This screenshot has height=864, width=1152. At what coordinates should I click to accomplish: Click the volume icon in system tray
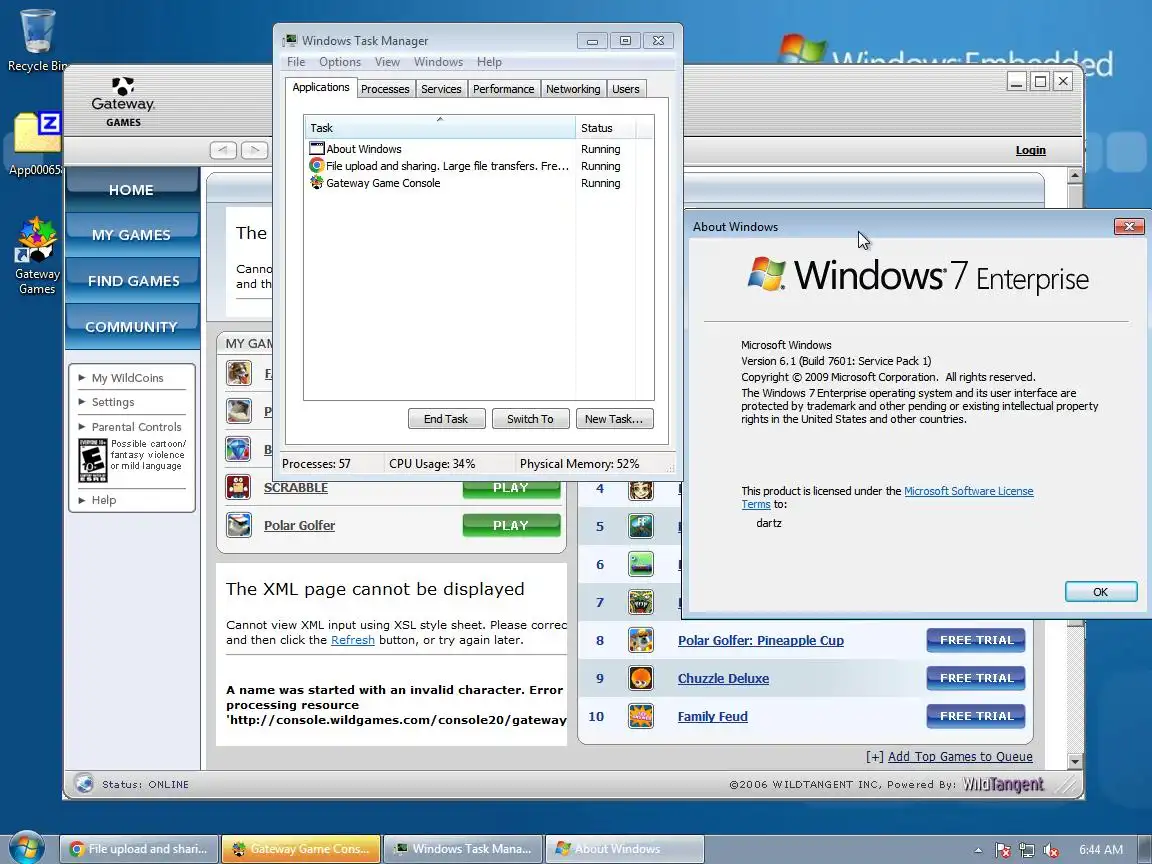tap(1051, 850)
